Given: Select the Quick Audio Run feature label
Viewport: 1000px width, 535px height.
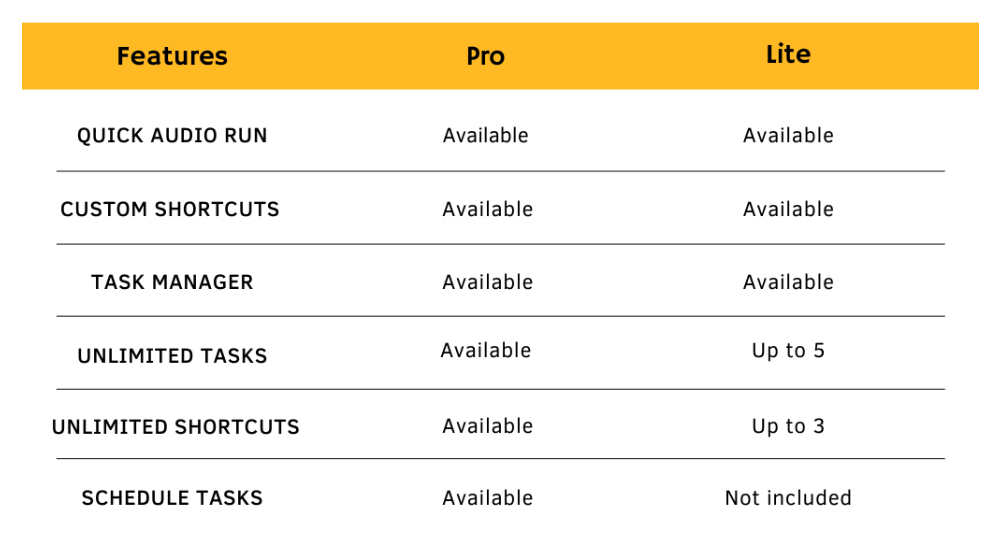Looking at the screenshot, I should point(172,136).
